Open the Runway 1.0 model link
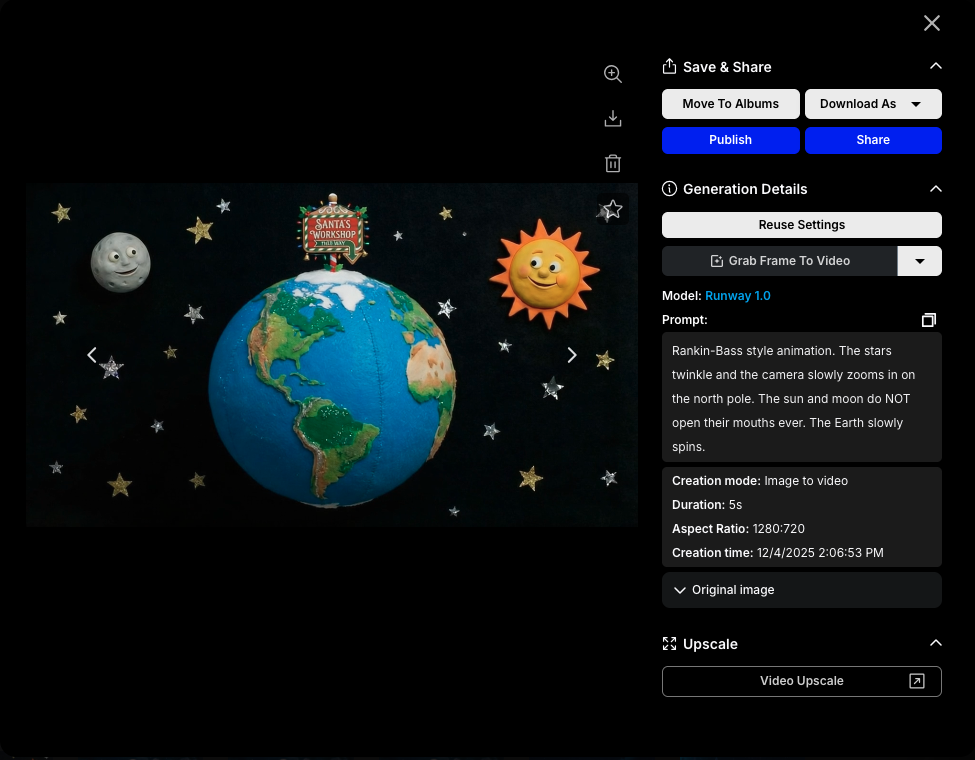Viewport: 975px width, 760px height. (x=737, y=296)
